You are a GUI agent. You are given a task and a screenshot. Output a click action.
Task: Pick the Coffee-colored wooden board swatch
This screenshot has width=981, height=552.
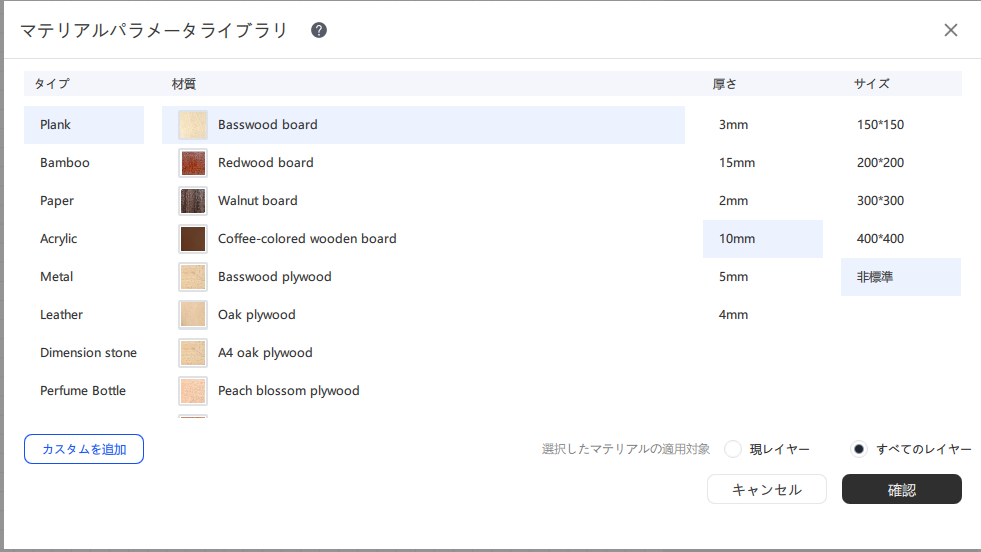(x=192, y=239)
